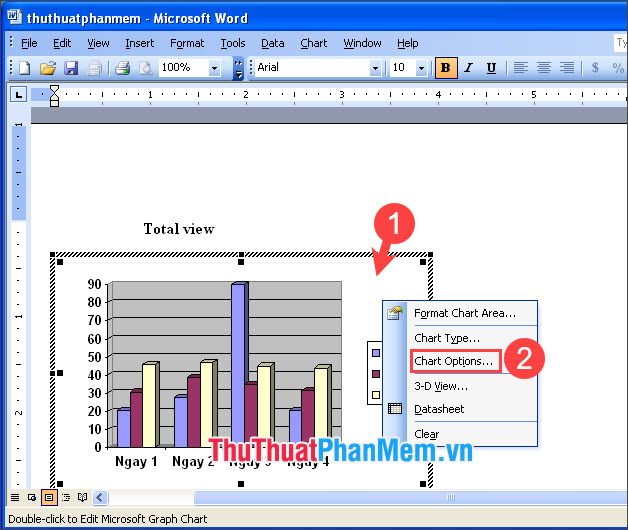
Task: Switch to Reading Layout view icon
Action: pos(82,497)
